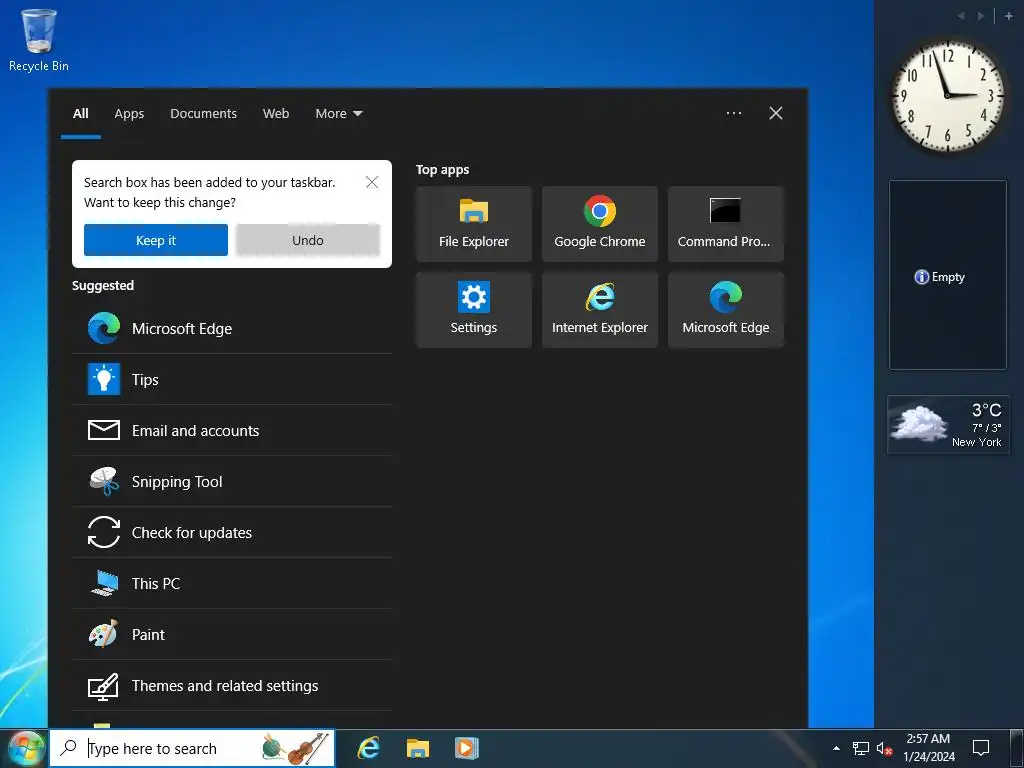Open the Action Center notification icon

coord(981,748)
